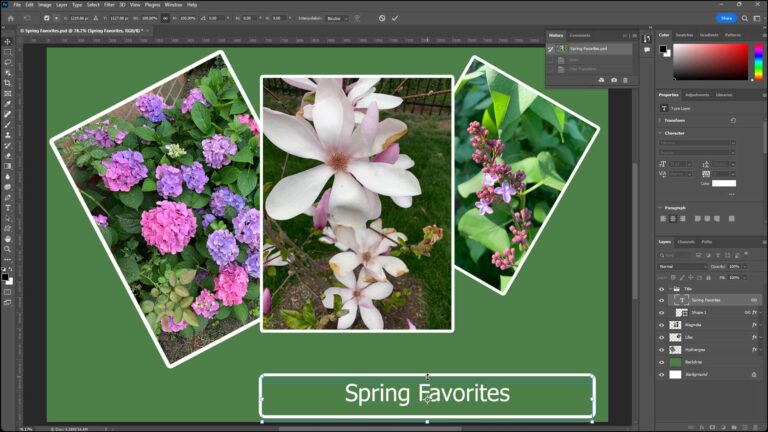Hide the Magnolia layer
Image resolution: width=768 pixels, height=432 pixels.
click(x=662, y=325)
